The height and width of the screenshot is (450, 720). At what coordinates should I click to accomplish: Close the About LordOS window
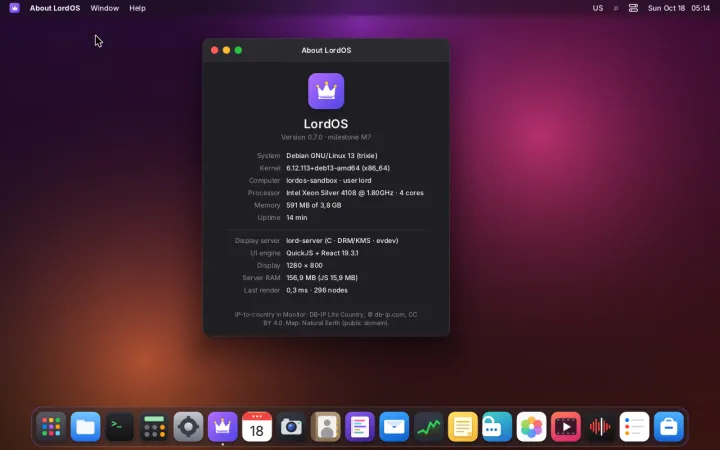[x=214, y=50]
